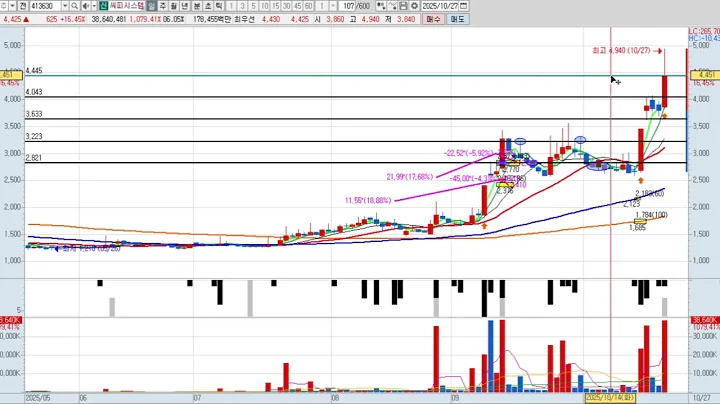Open the dropdown next to the speaker icon

(x=95, y=6)
